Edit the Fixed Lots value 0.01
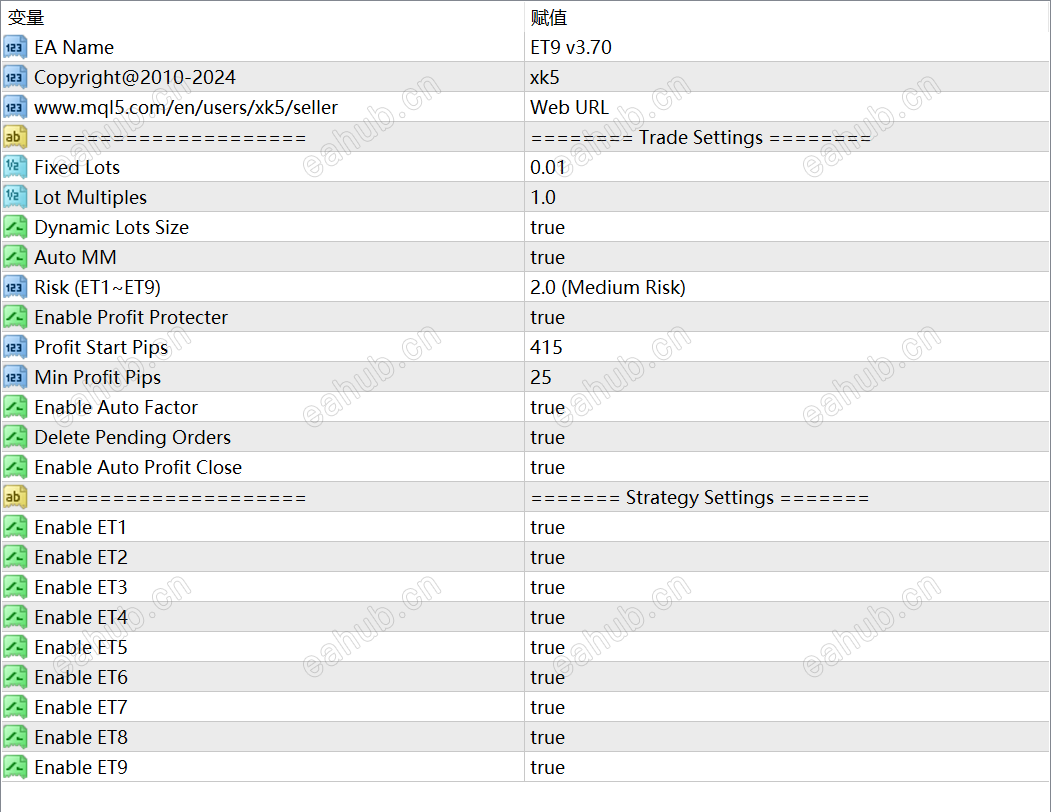Screen dimensions: 1051x812 pyautogui.click(x=787, y=167)
